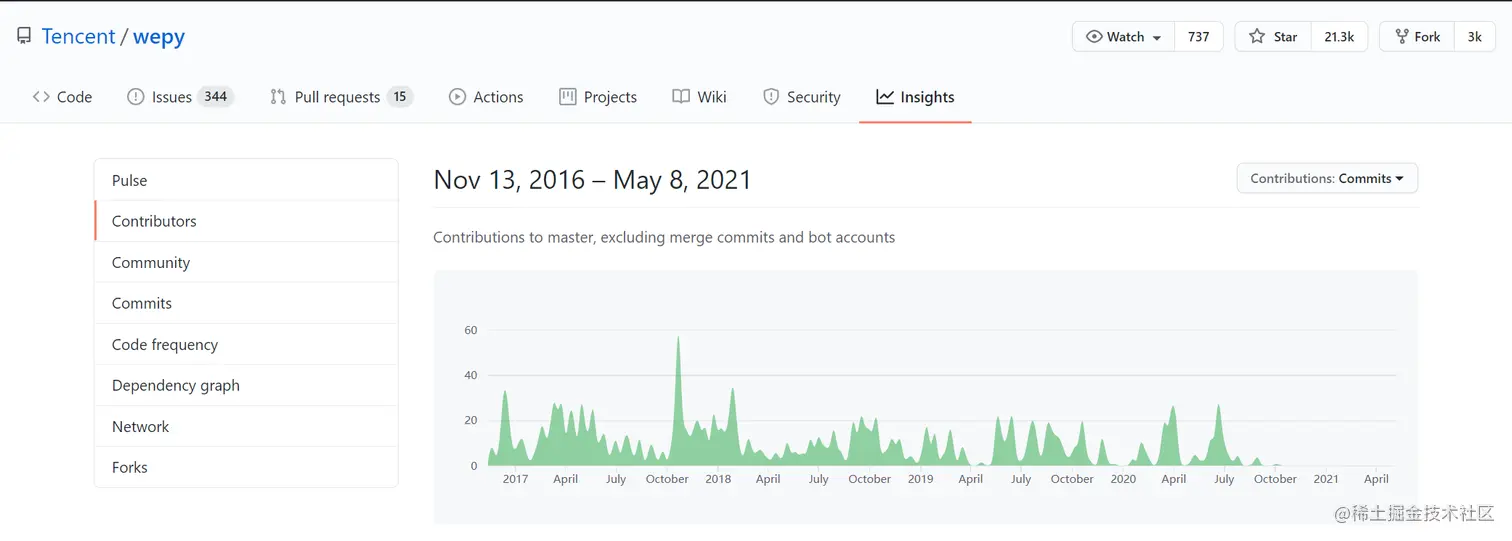Click the 2020 axis label

click(1123, 479)
